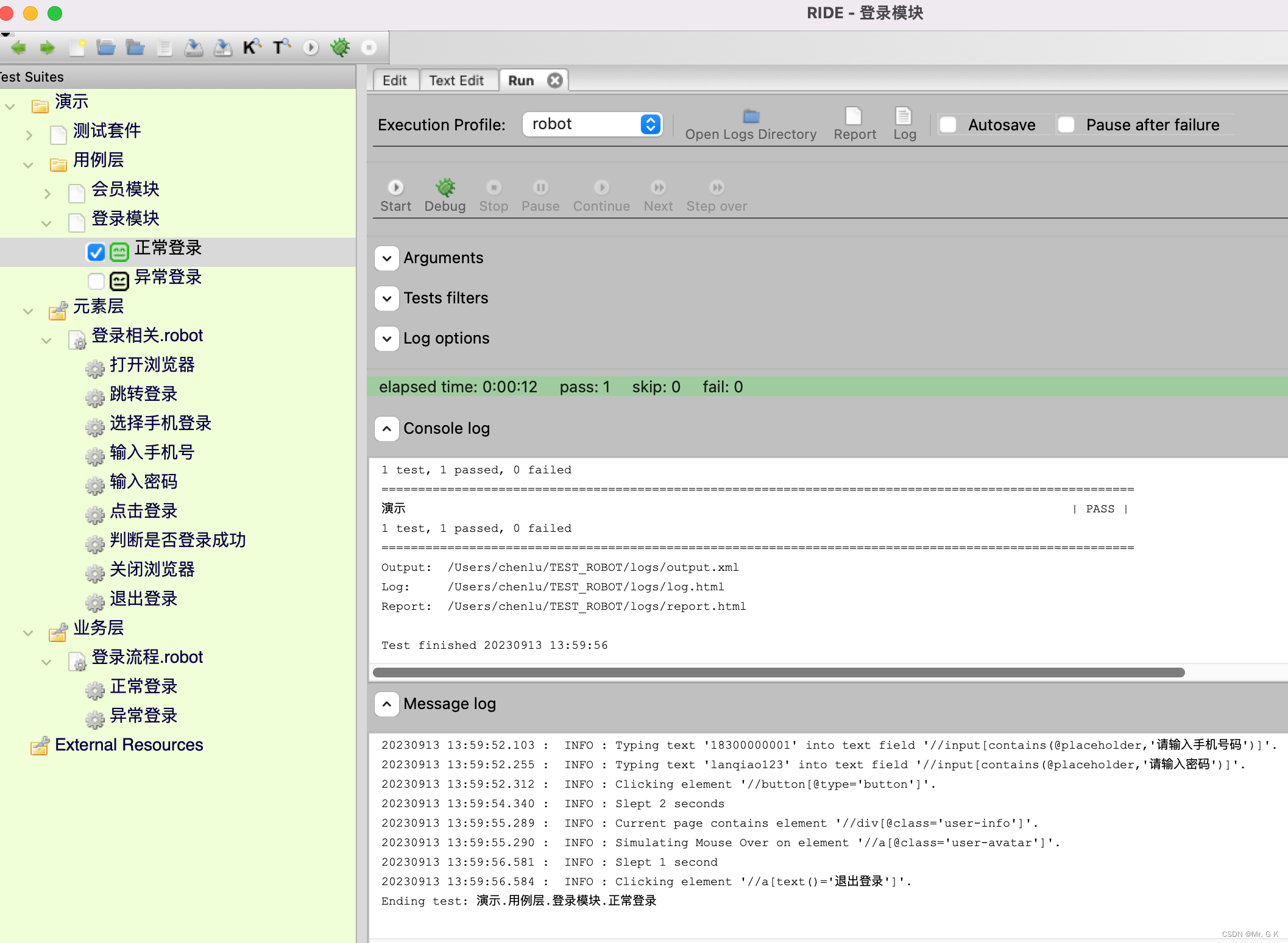Collapse the Console log section
Viewport: 1288px width, 943px height.
tap(387, 429)
